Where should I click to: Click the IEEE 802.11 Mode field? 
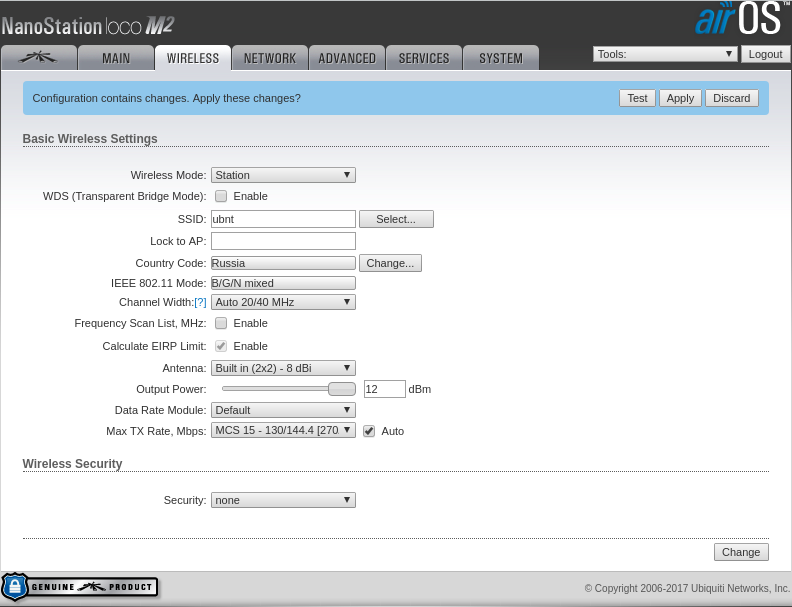(x=283, y=283)
